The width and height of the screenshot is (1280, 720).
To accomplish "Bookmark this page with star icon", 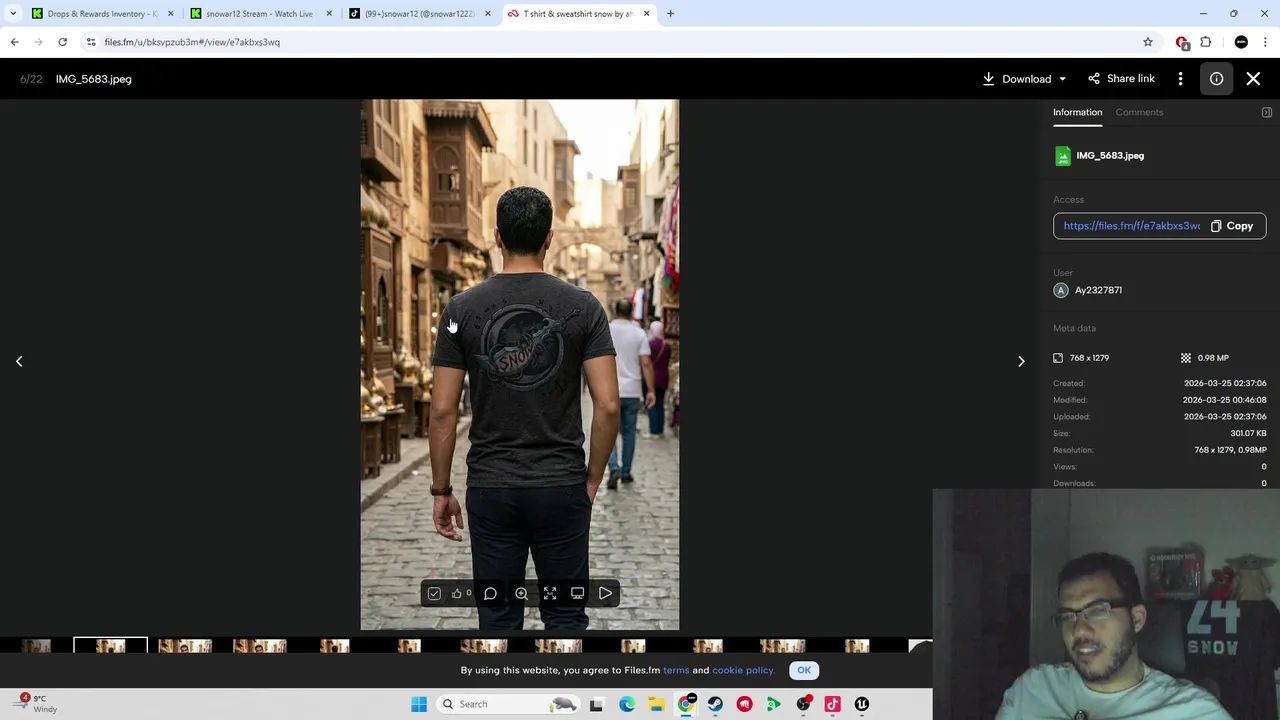I will (x=1148, y=42).
